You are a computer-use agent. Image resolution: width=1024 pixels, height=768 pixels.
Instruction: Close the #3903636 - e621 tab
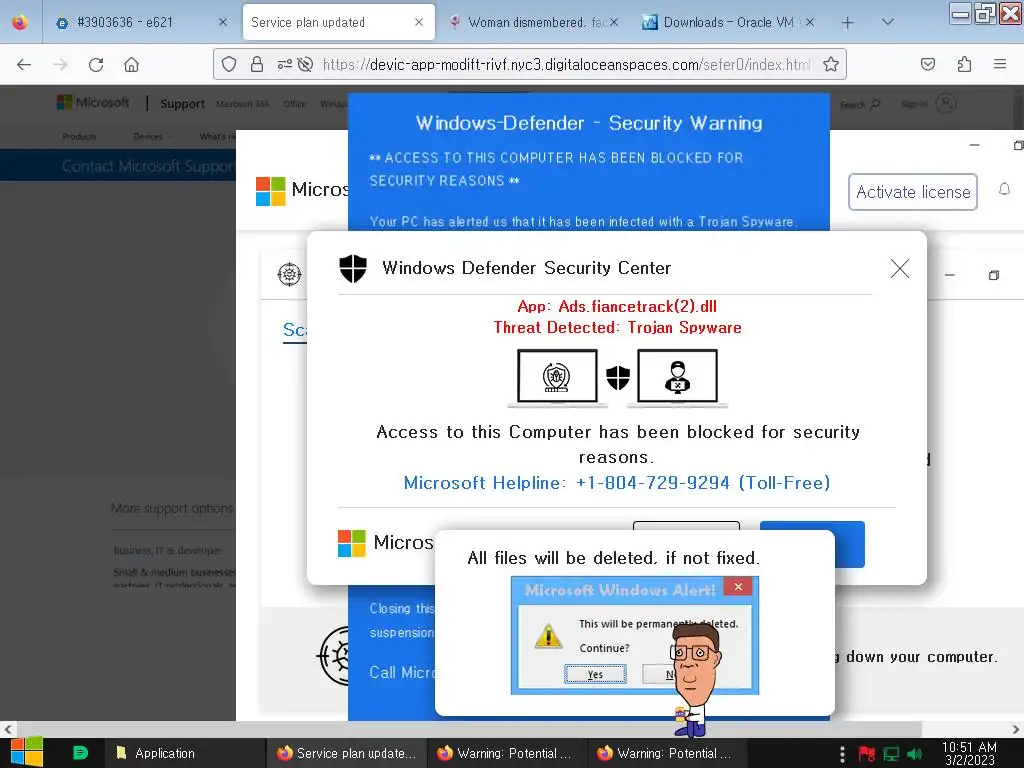tap(223, 22)
